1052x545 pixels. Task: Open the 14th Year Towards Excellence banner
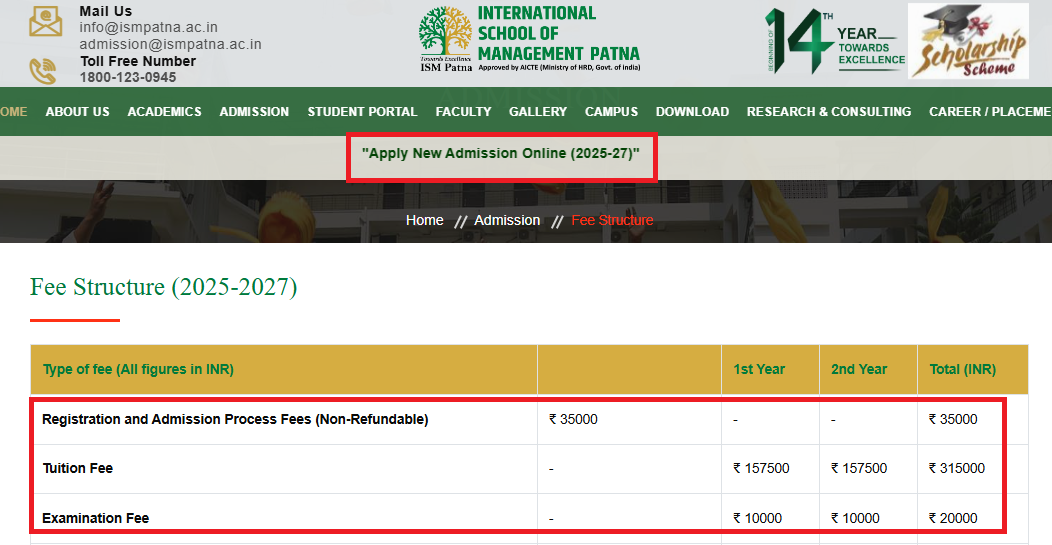[835, 42]
